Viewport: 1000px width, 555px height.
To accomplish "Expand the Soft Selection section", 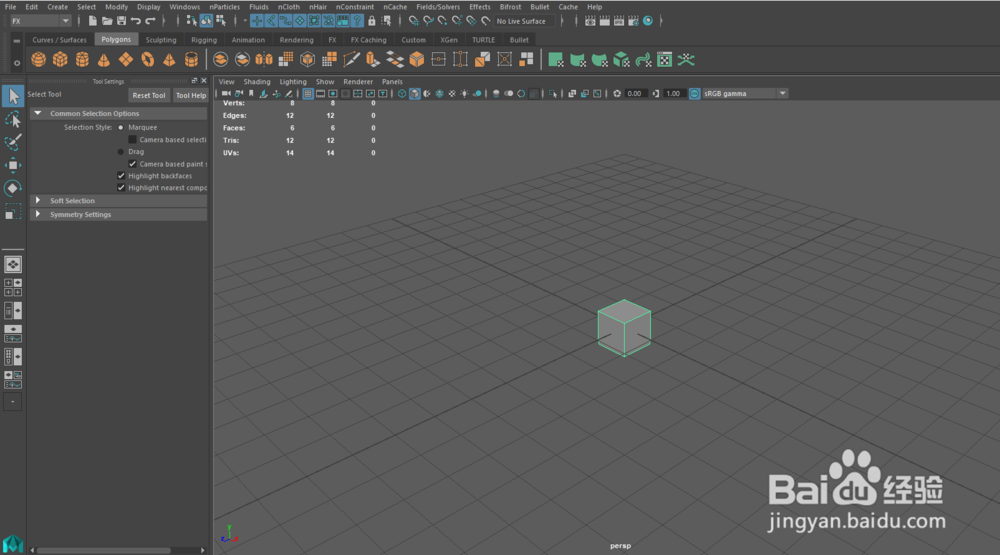I will [x=38, y=200].
